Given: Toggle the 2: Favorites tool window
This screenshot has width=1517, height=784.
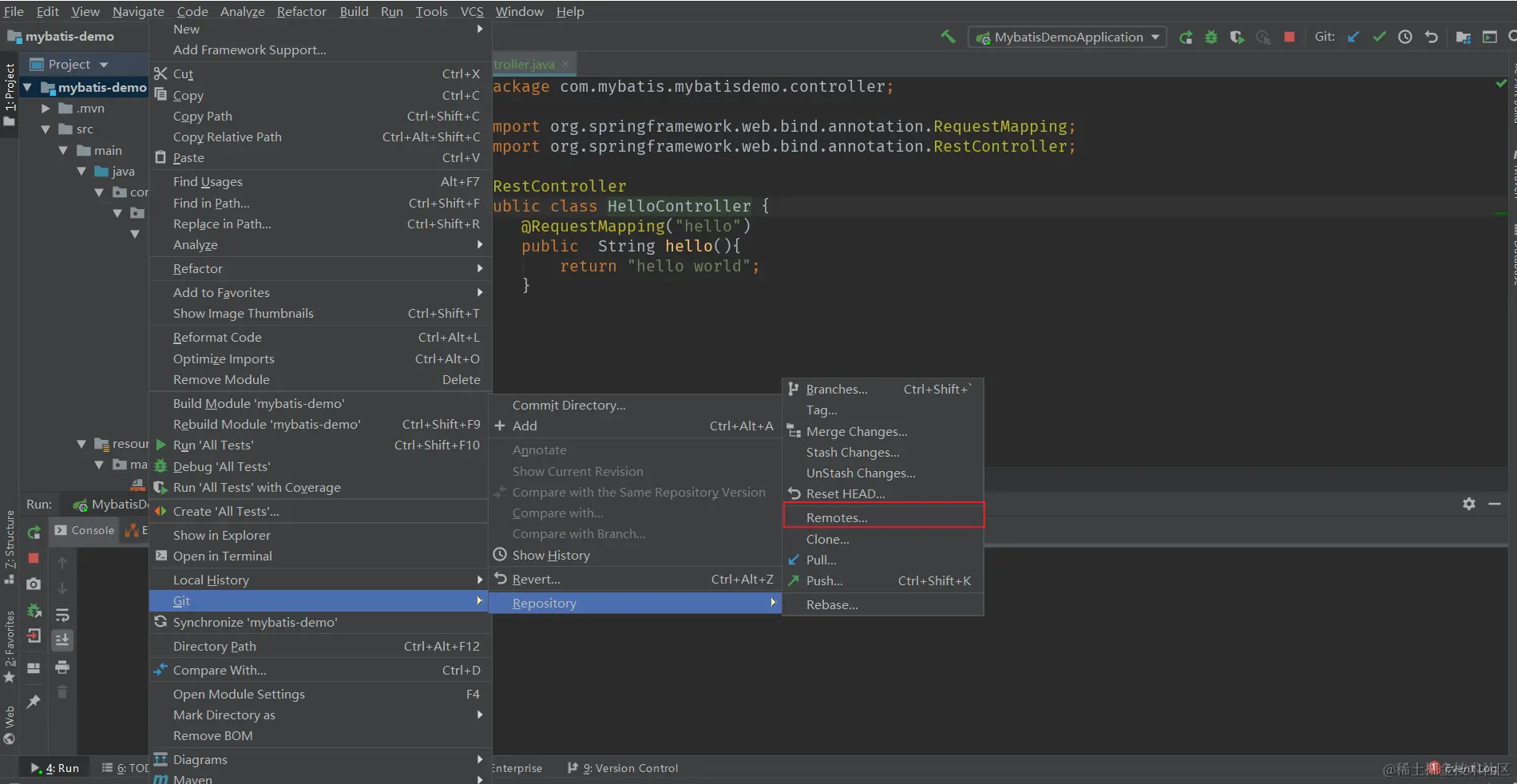Looking at the screenshot, I should [x=10, y=647].
